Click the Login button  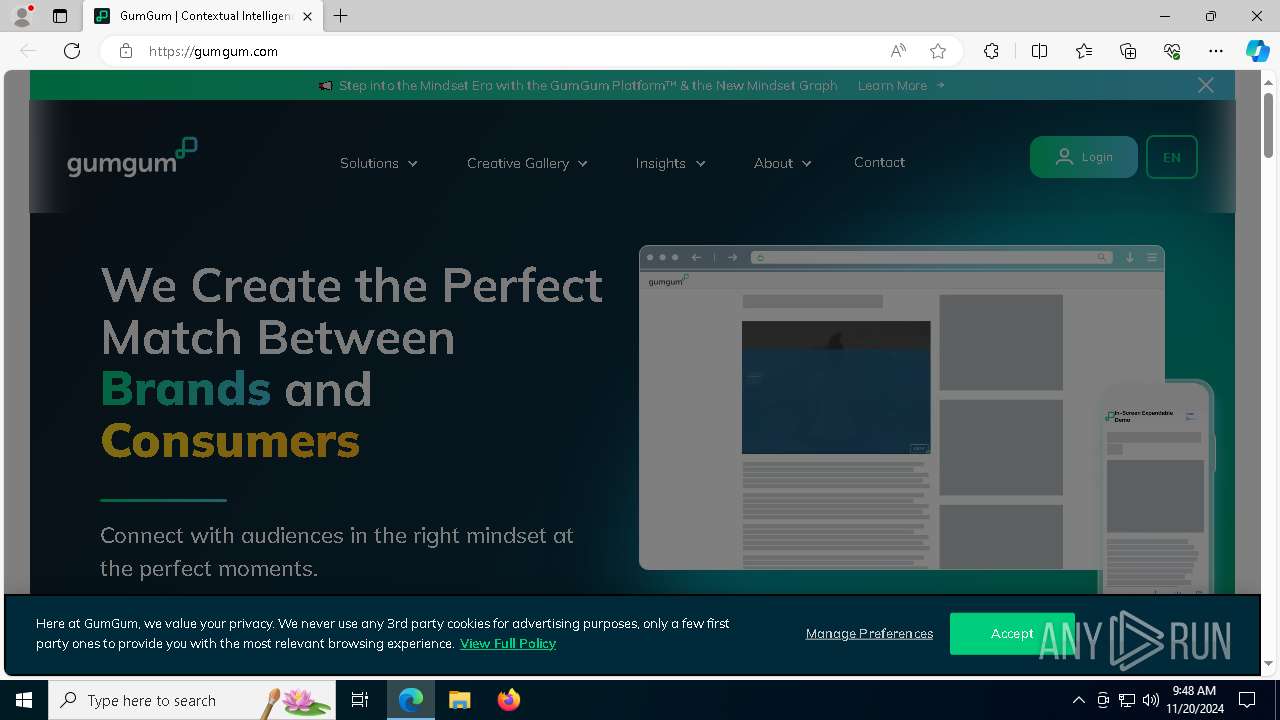[1084, 157]
